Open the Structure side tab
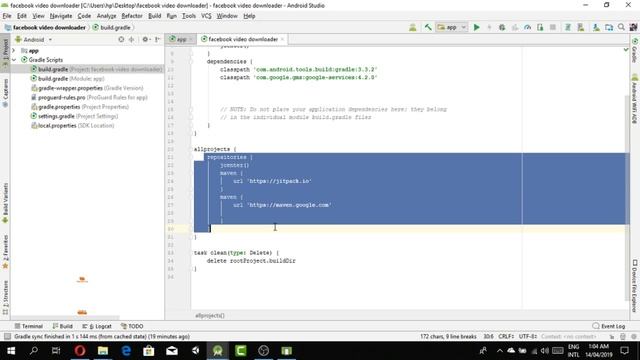This screenshot has width=640, height=360. click(5, 297)
